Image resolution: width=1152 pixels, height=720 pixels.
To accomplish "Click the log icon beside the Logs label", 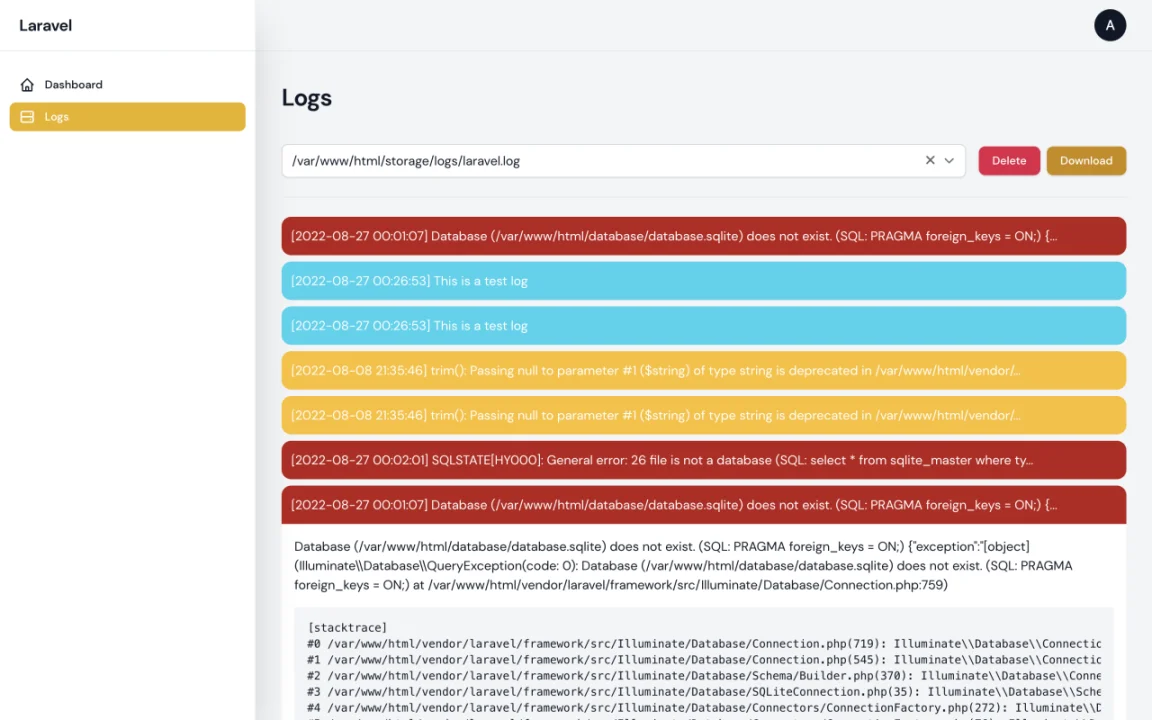I will [x=27, y=116].
